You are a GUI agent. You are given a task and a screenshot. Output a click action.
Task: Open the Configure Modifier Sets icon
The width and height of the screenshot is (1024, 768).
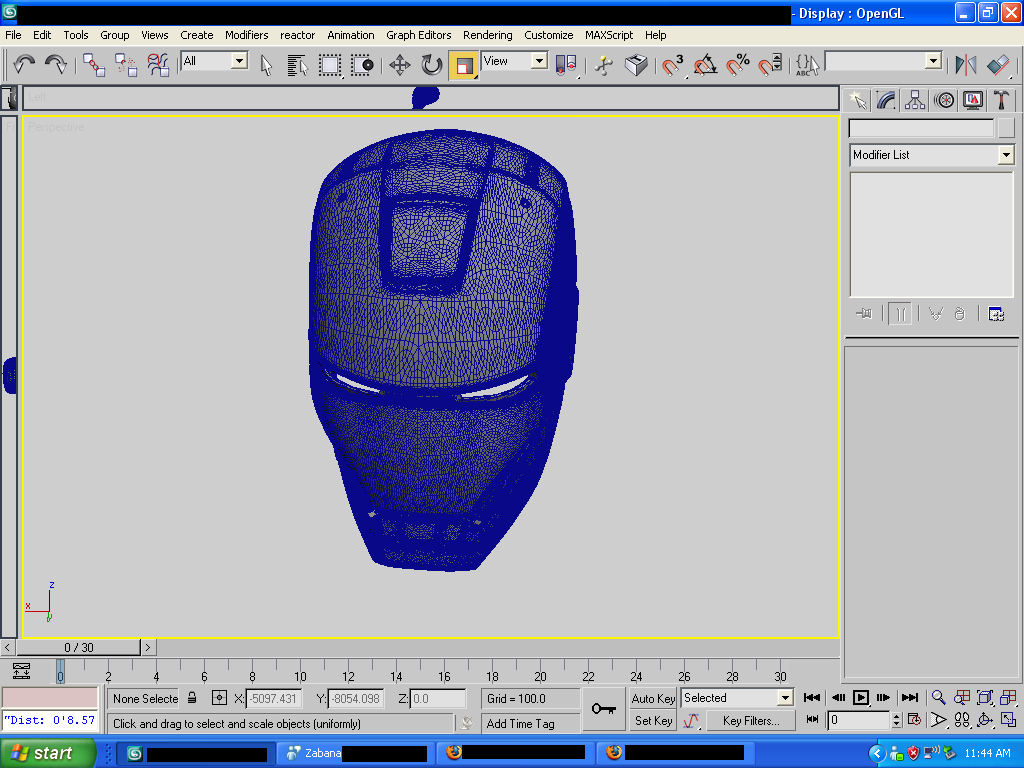995,314
